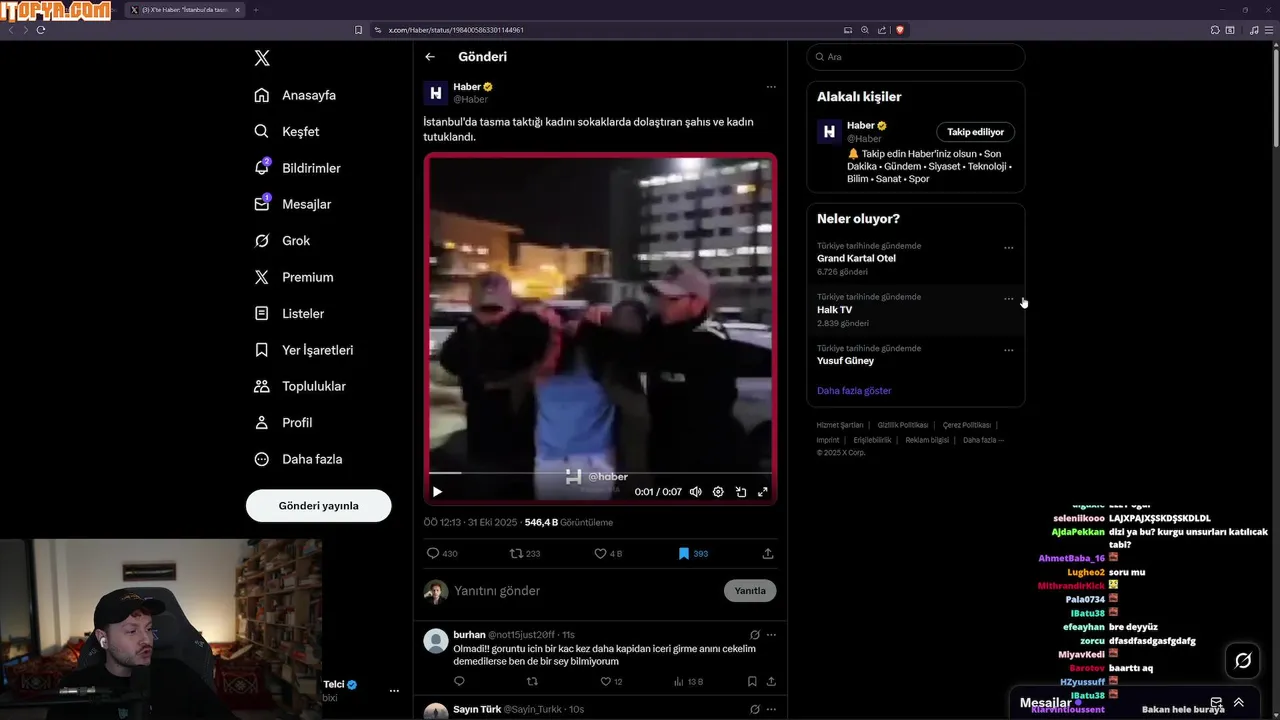
Task: View analytics of burhan's comment
Action: 688,681
